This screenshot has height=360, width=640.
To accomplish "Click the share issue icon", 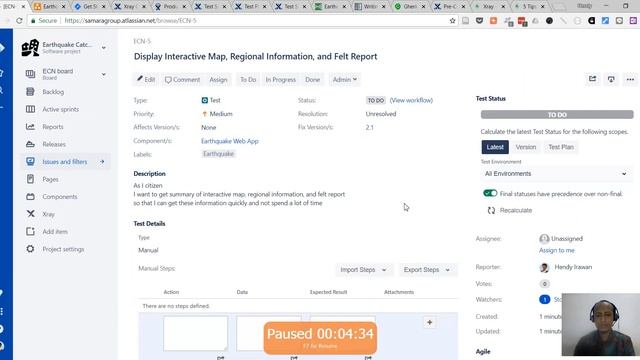I will click(x=592, y=79).
